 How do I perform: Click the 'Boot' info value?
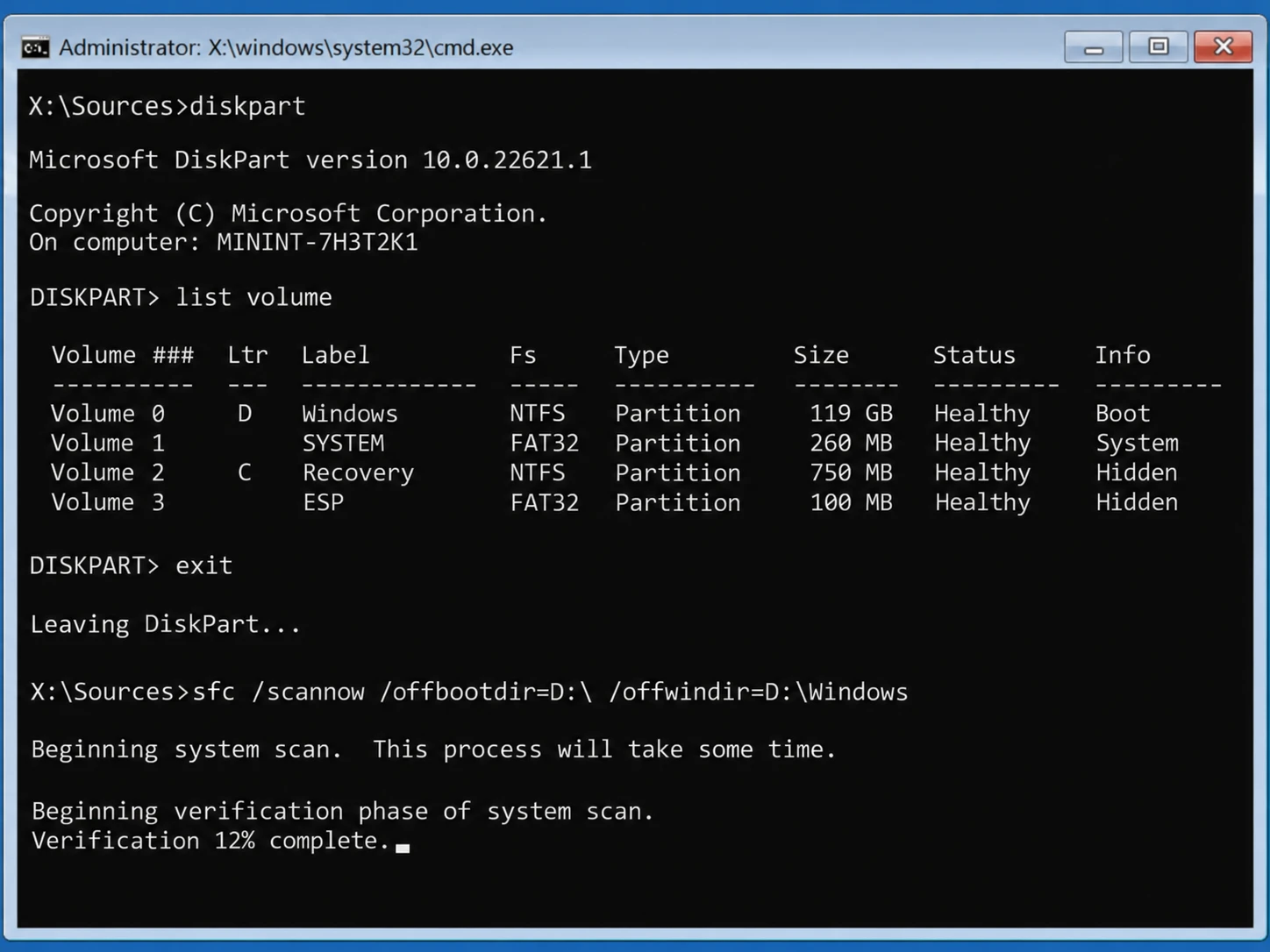[1123, 413]
